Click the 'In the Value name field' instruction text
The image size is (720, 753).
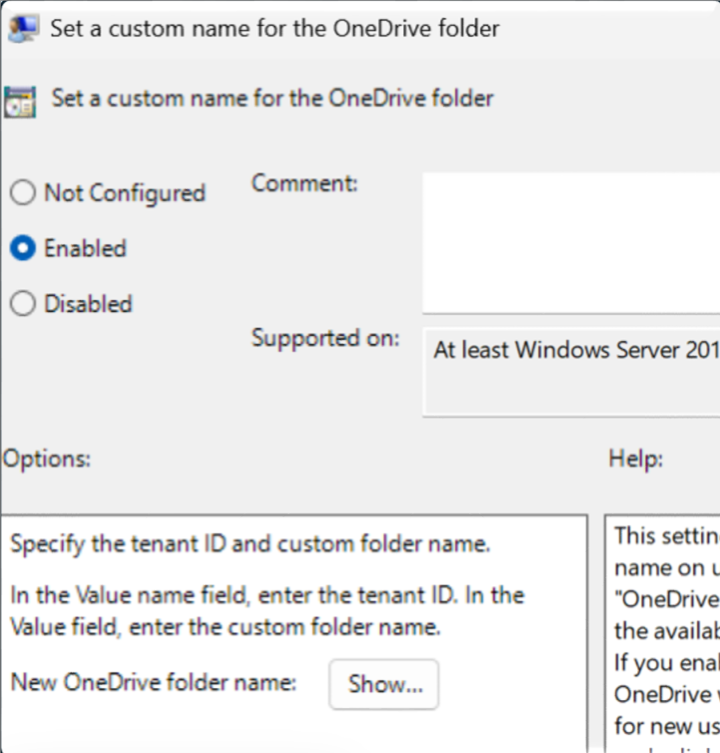267,611
